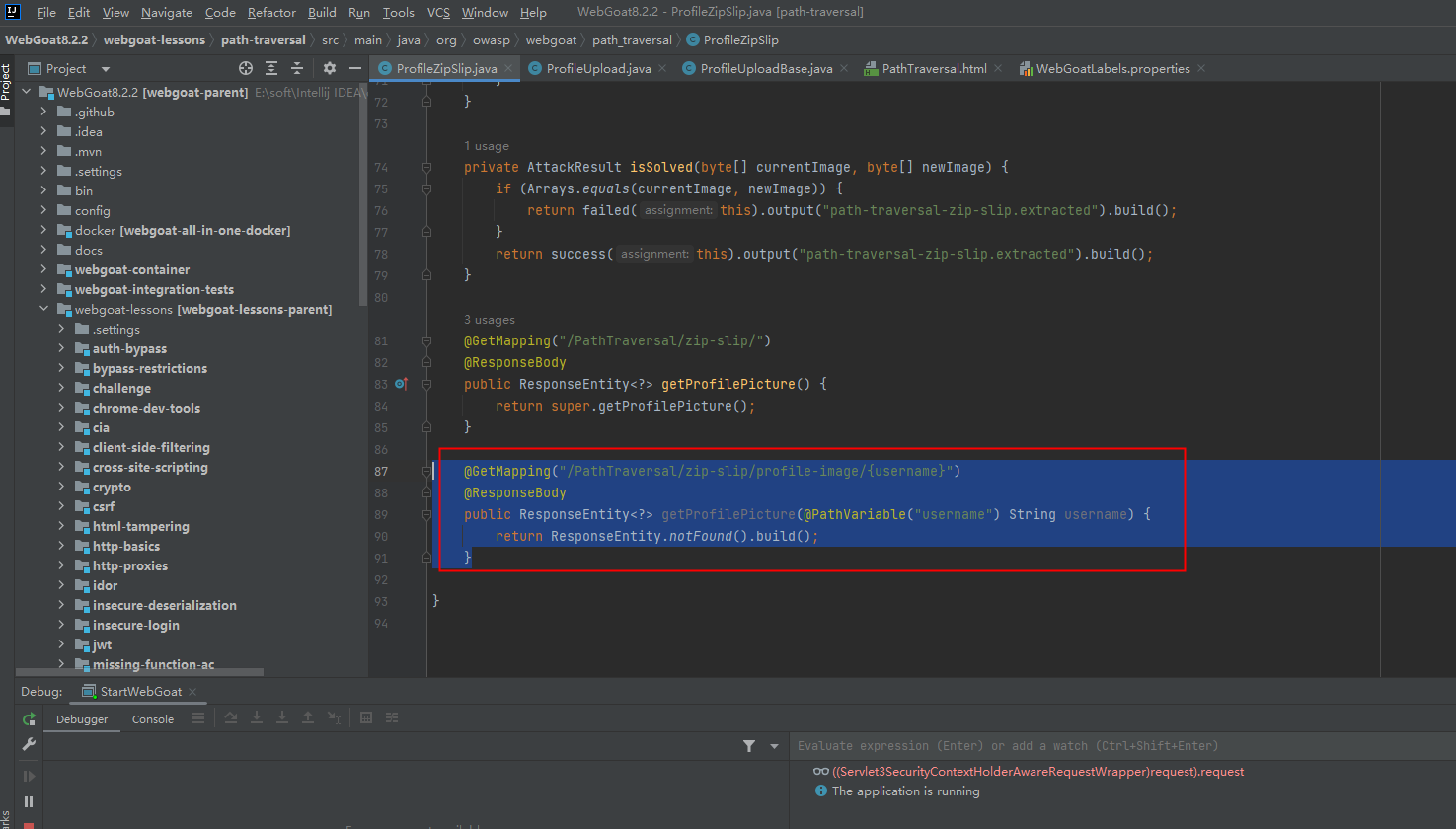Click the Select Opened File target icon
This screenshot has height=829, width=1456.
coord(246,68)
